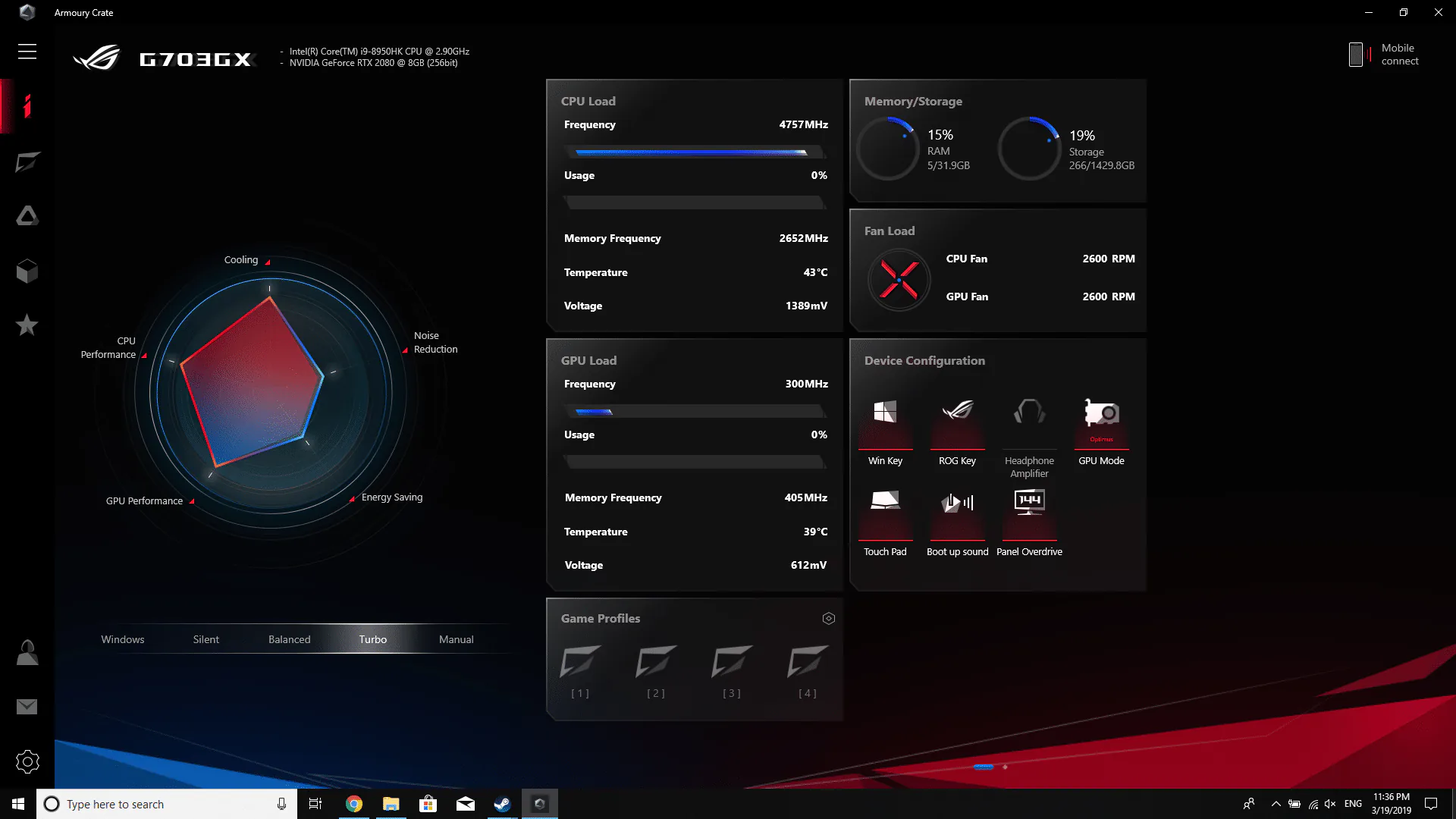Open Steam from the taskbar
Screen dimensions: 1456x819
[502, 804]
